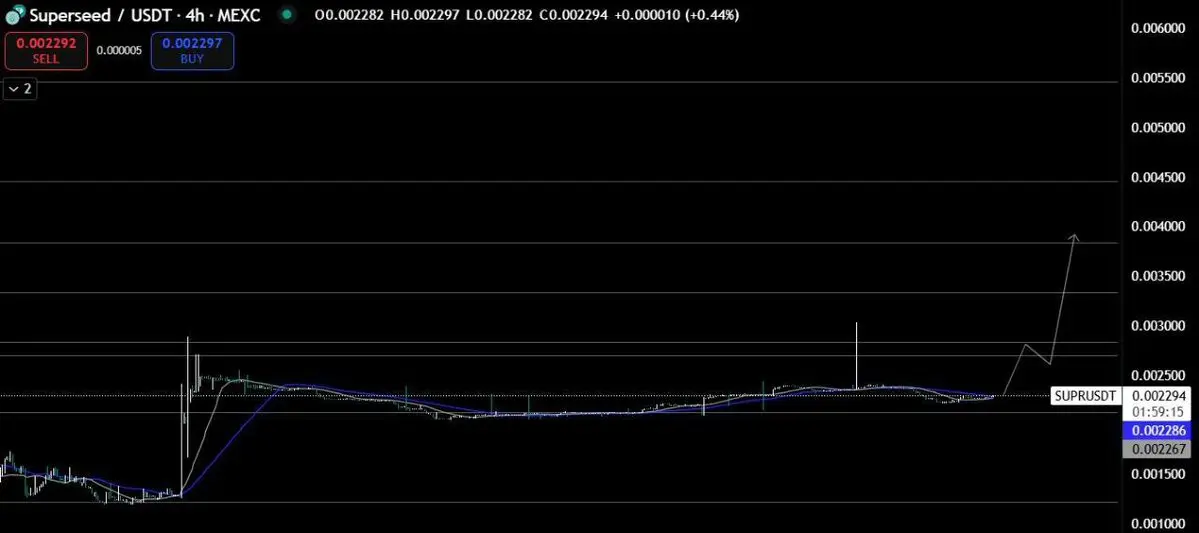The image size is (1199, 533).
Task: Click the green market status dot
Action: (x=287, y=15)
